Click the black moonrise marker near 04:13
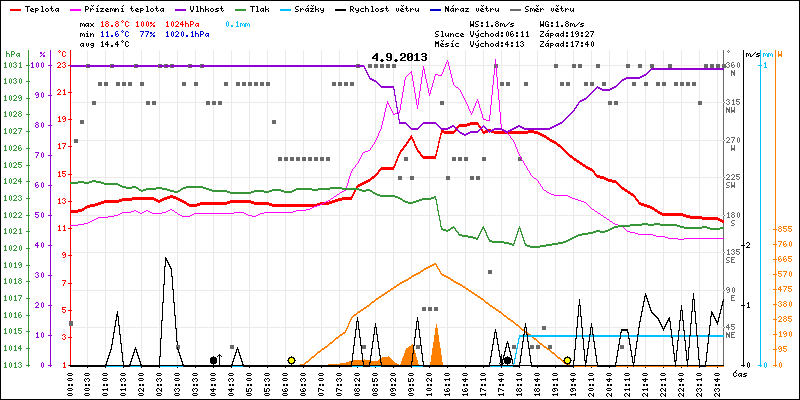Image resolution: width=800 pixels, height=400 pixels. [x=213, y=360]
